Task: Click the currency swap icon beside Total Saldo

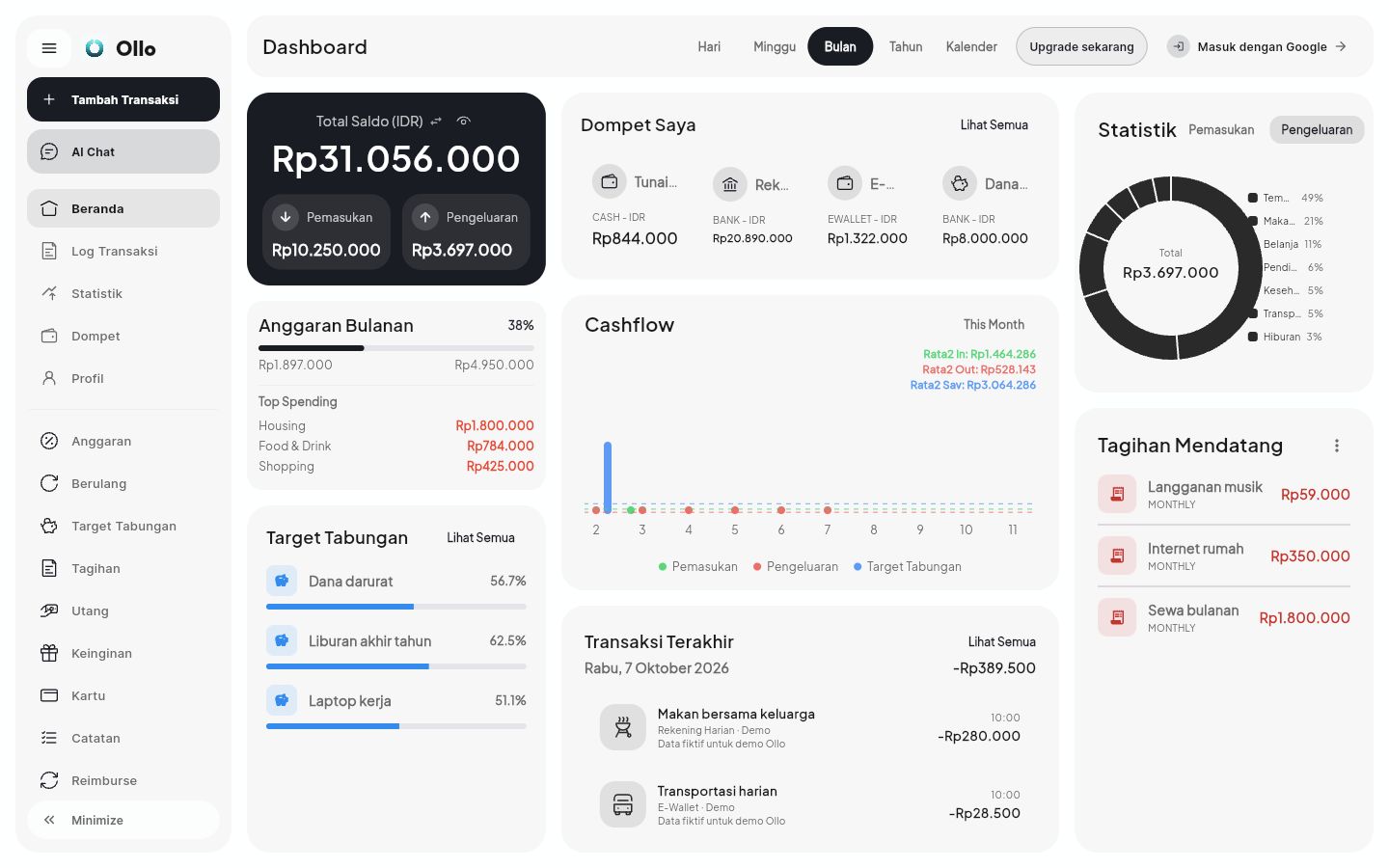Action: pyautogui.click(x=436, y=121)
